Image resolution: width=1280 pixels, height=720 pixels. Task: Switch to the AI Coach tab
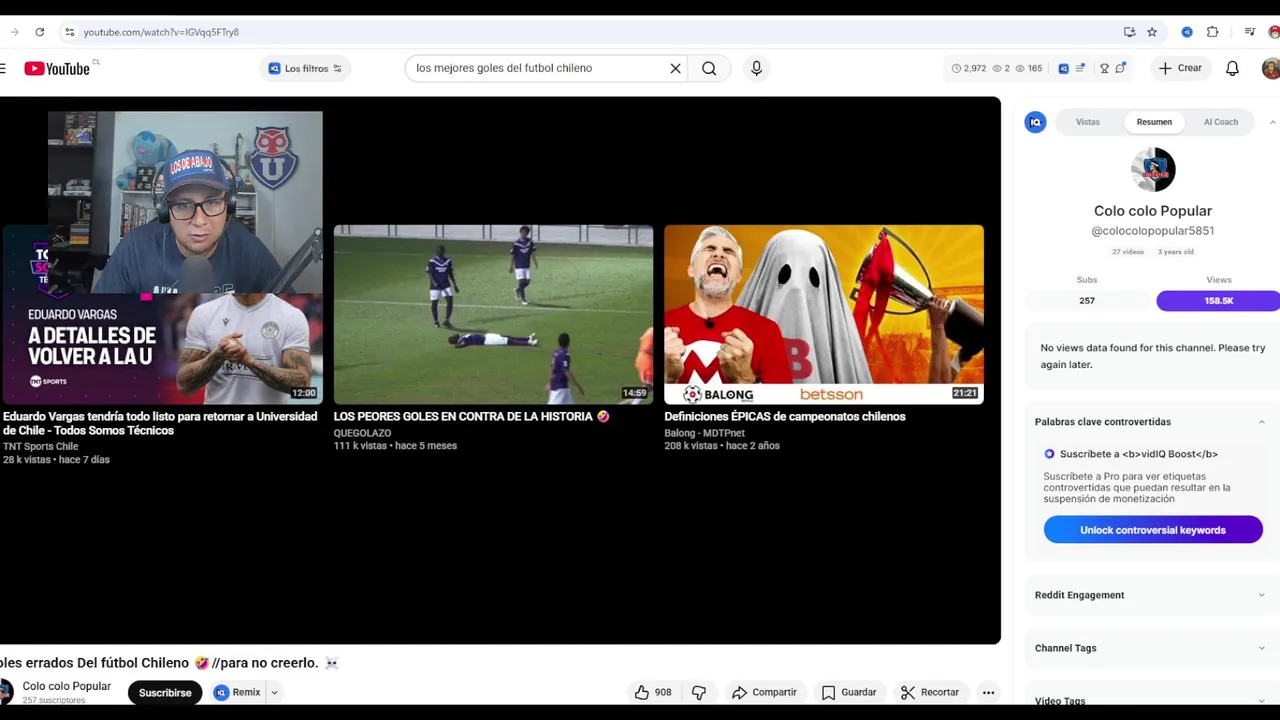(1221, 122)
